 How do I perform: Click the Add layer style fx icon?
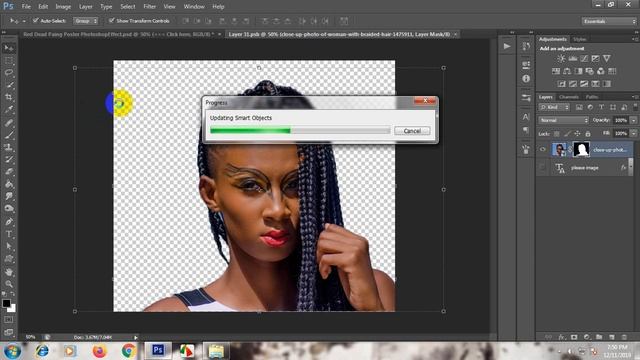[x=562, y=337]
